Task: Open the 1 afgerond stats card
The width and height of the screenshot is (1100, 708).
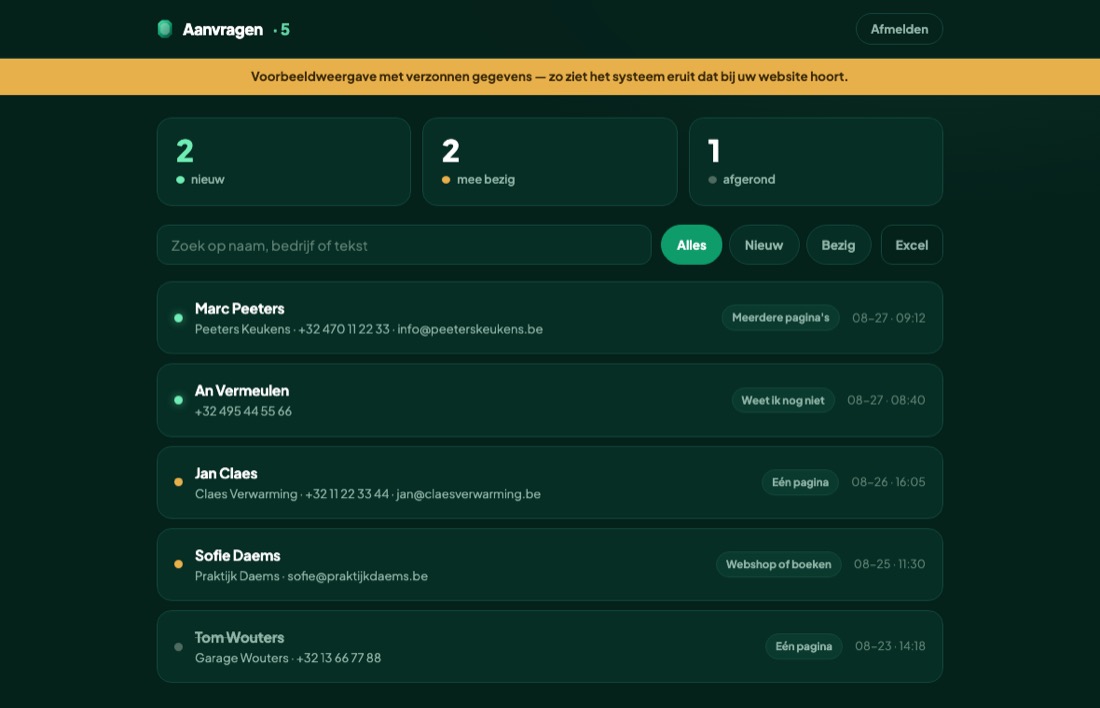Action: click(x=815, y=161)
